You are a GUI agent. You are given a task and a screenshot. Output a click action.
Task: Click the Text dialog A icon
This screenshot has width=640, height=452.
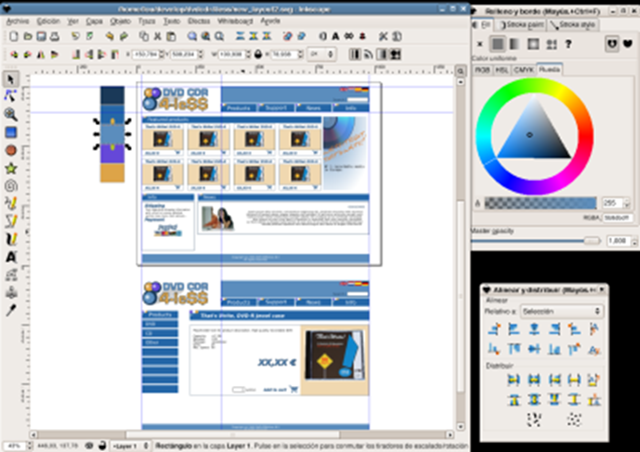pyautogui.click(x=336, y=36)
